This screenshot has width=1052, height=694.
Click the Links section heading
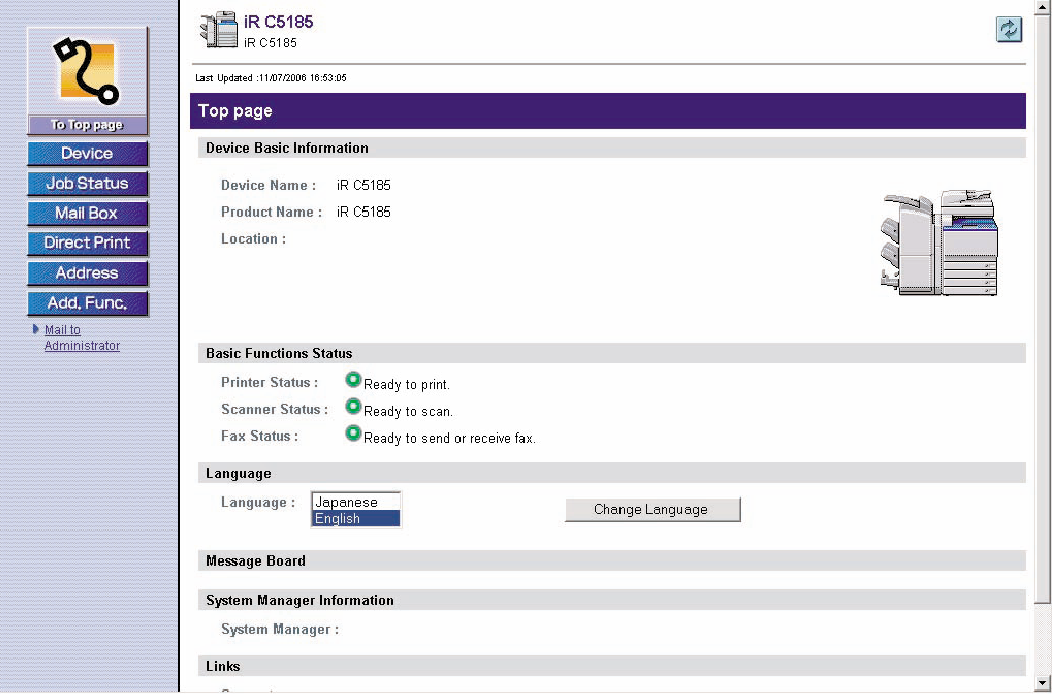pyautogui.click(x=223, y=666)
